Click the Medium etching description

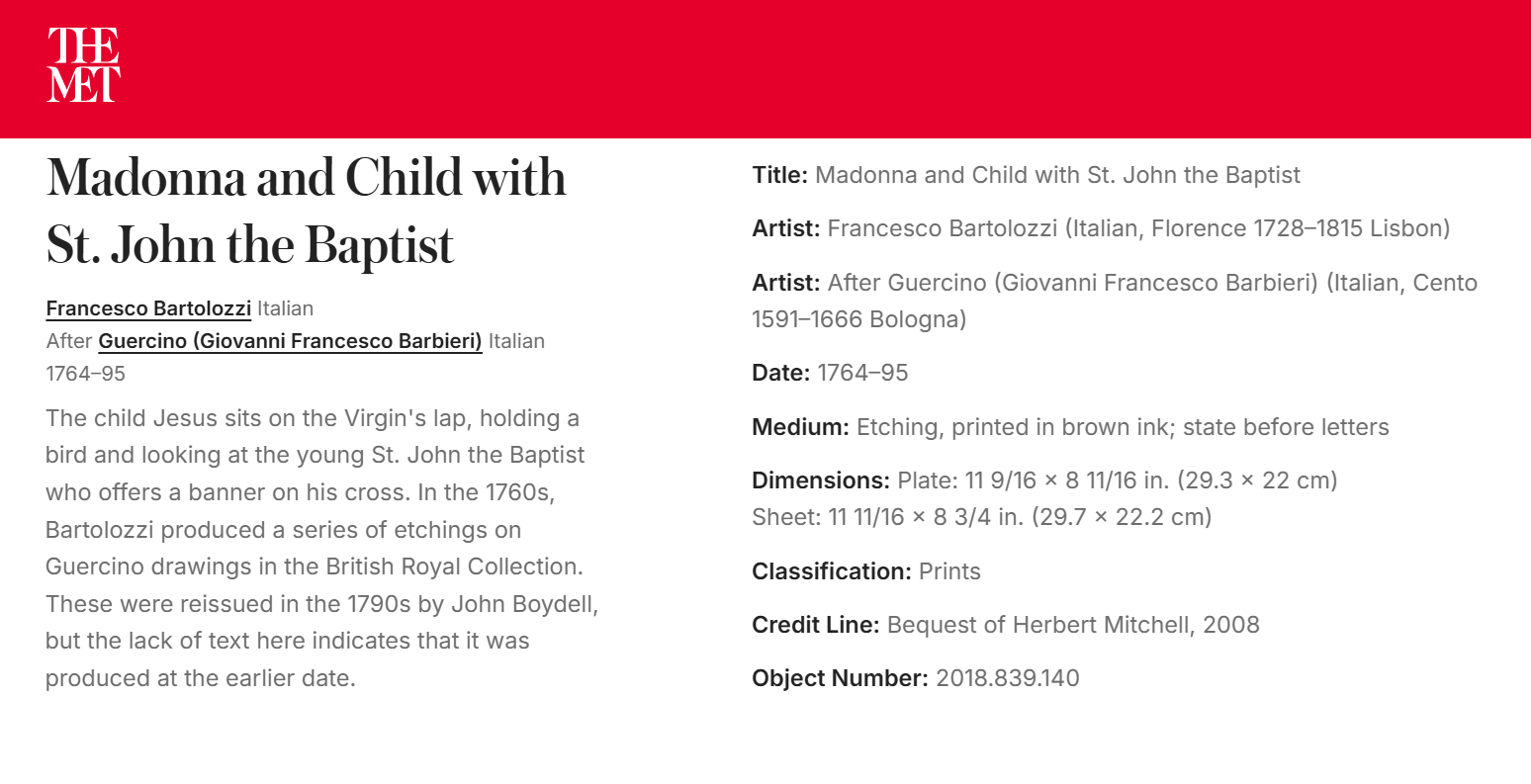[1123, 427]
